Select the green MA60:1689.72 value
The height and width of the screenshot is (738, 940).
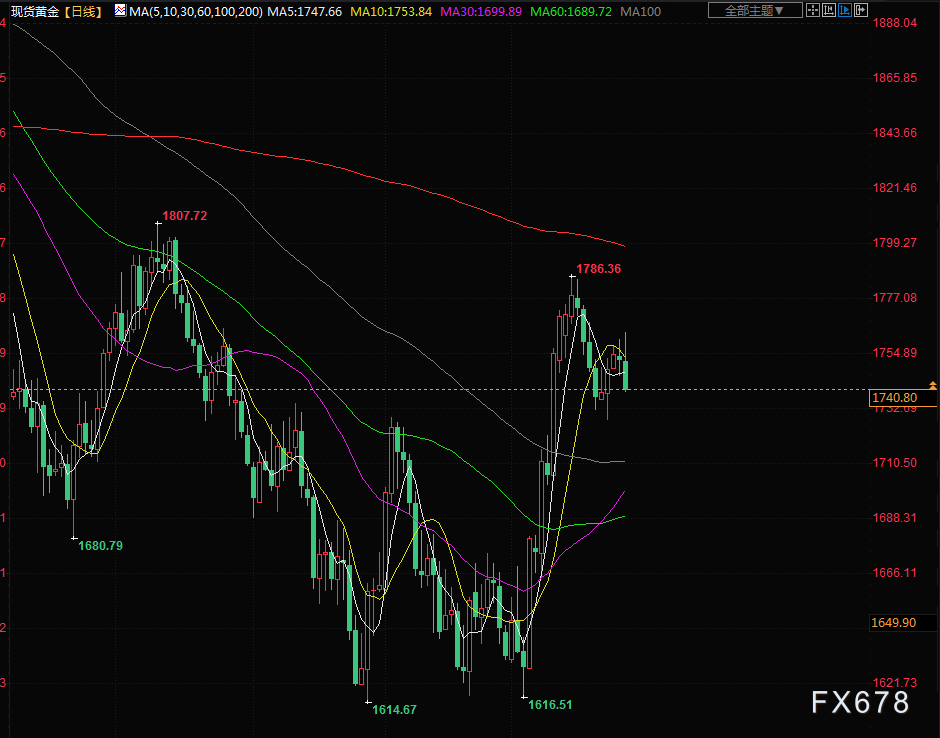tap(571, 11)
